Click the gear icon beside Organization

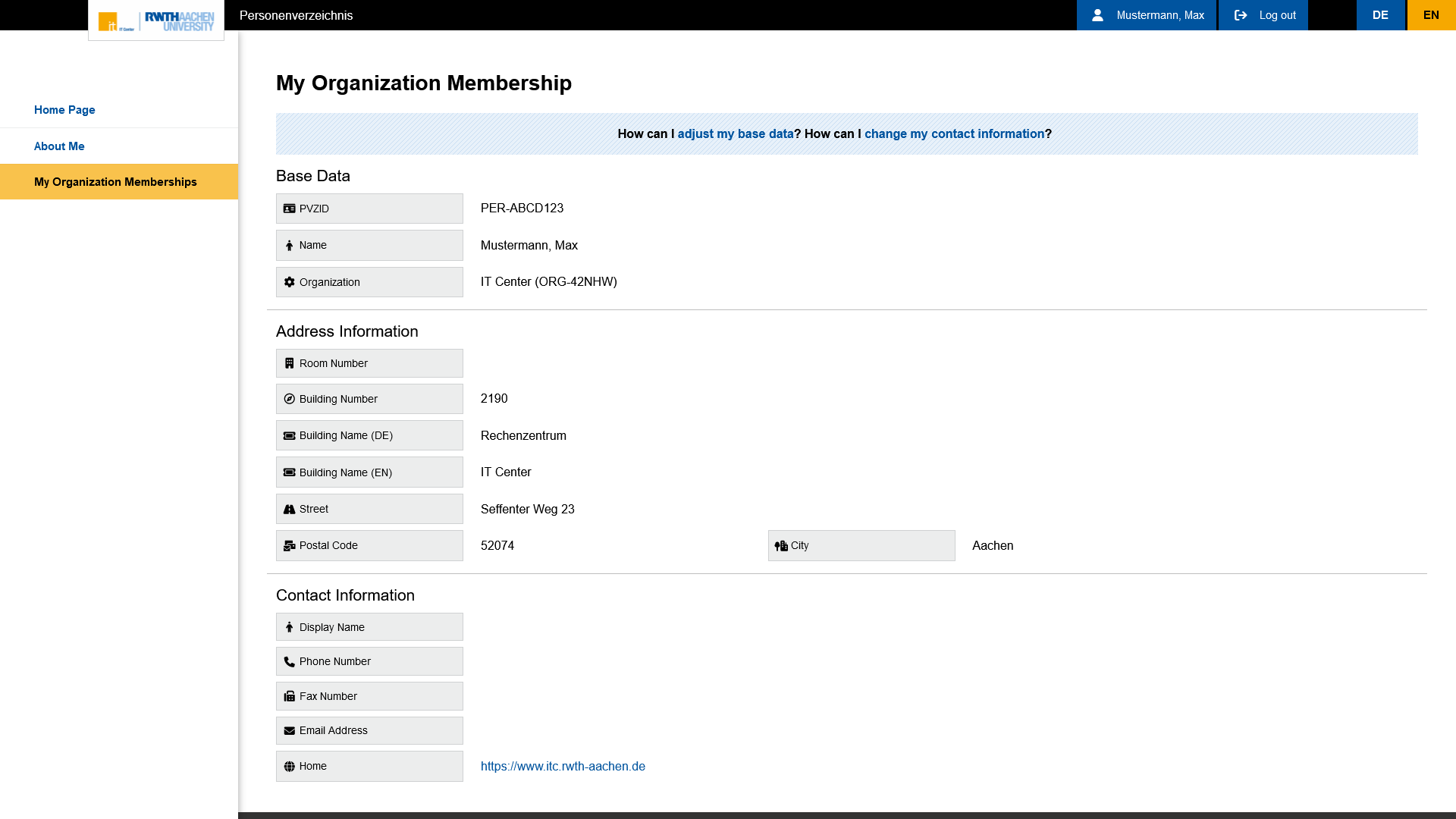[x=289, y=282]
